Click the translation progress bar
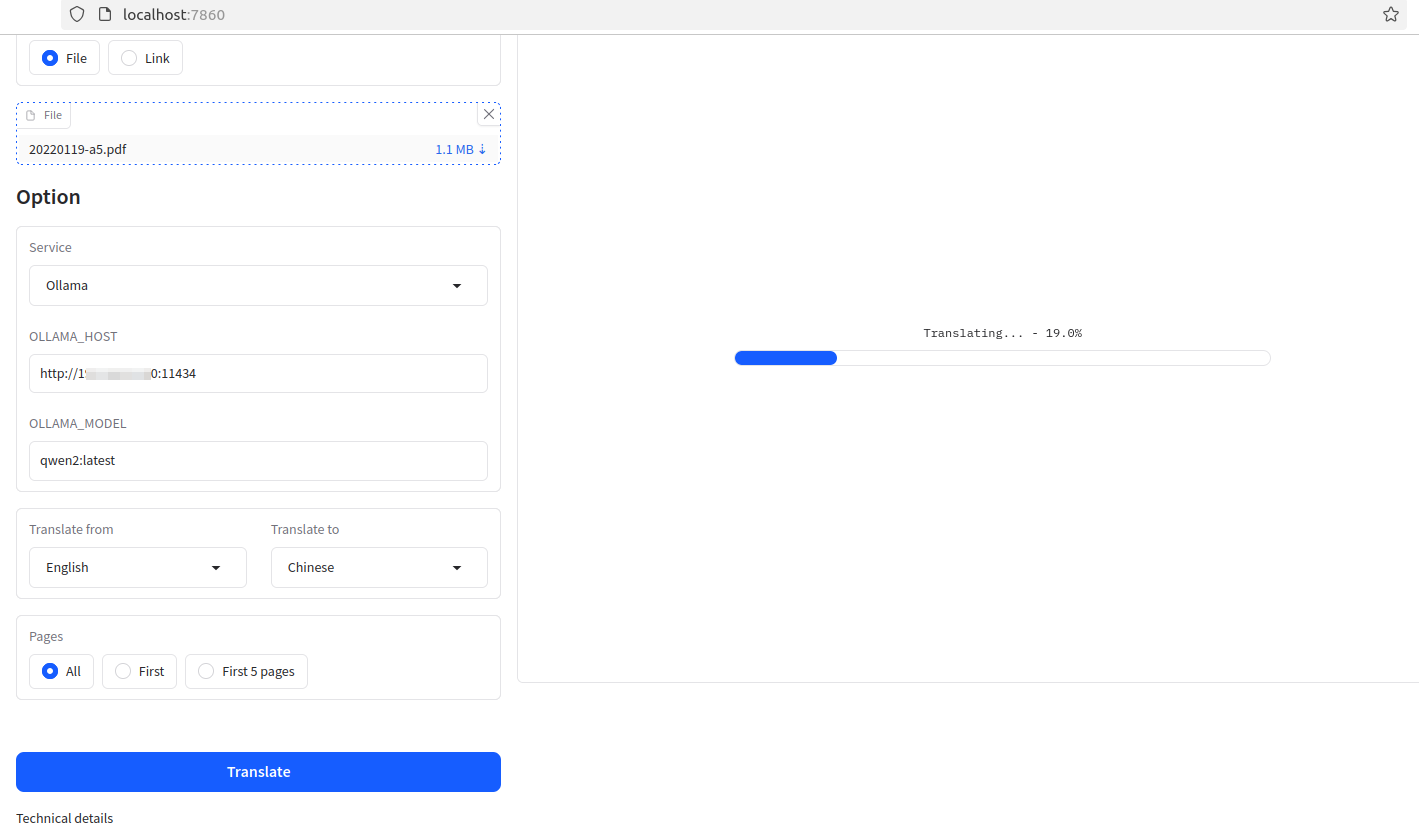 click(1002, 357)
